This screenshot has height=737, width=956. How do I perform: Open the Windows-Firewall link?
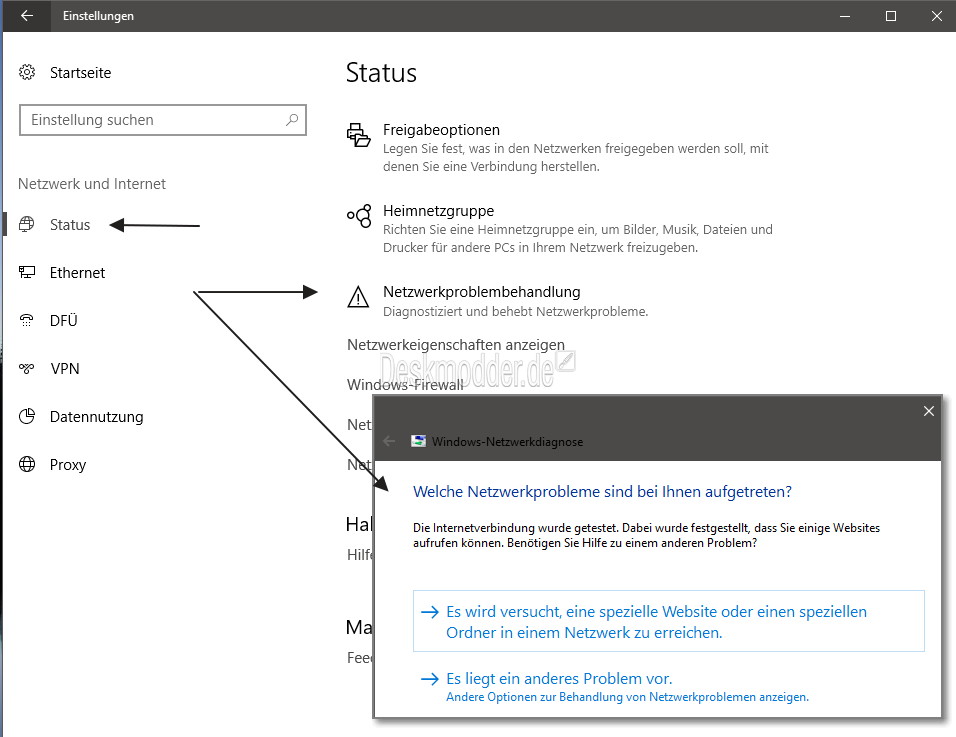tap(405, 385)
